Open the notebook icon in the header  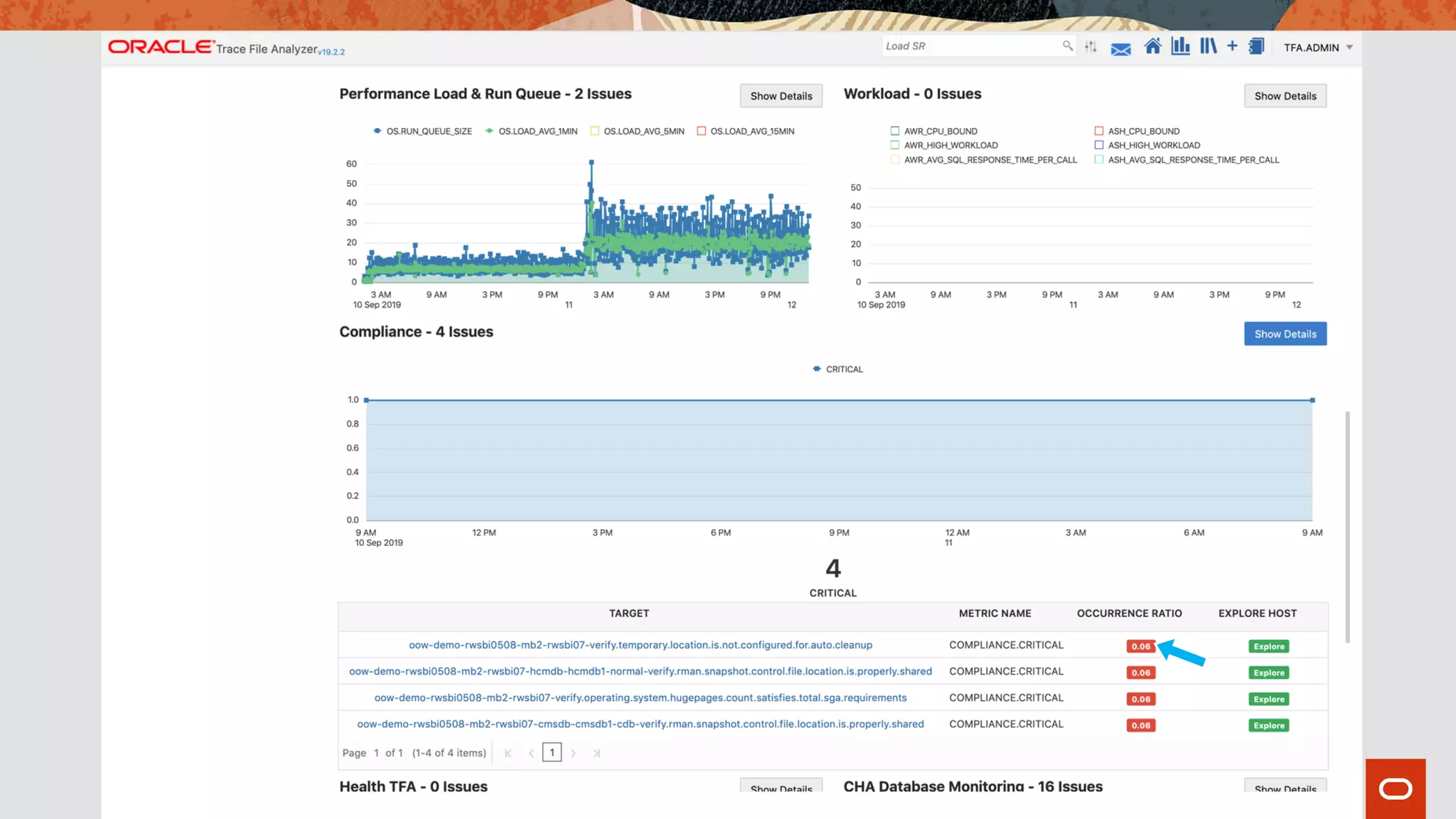[x=1256, y=47]
